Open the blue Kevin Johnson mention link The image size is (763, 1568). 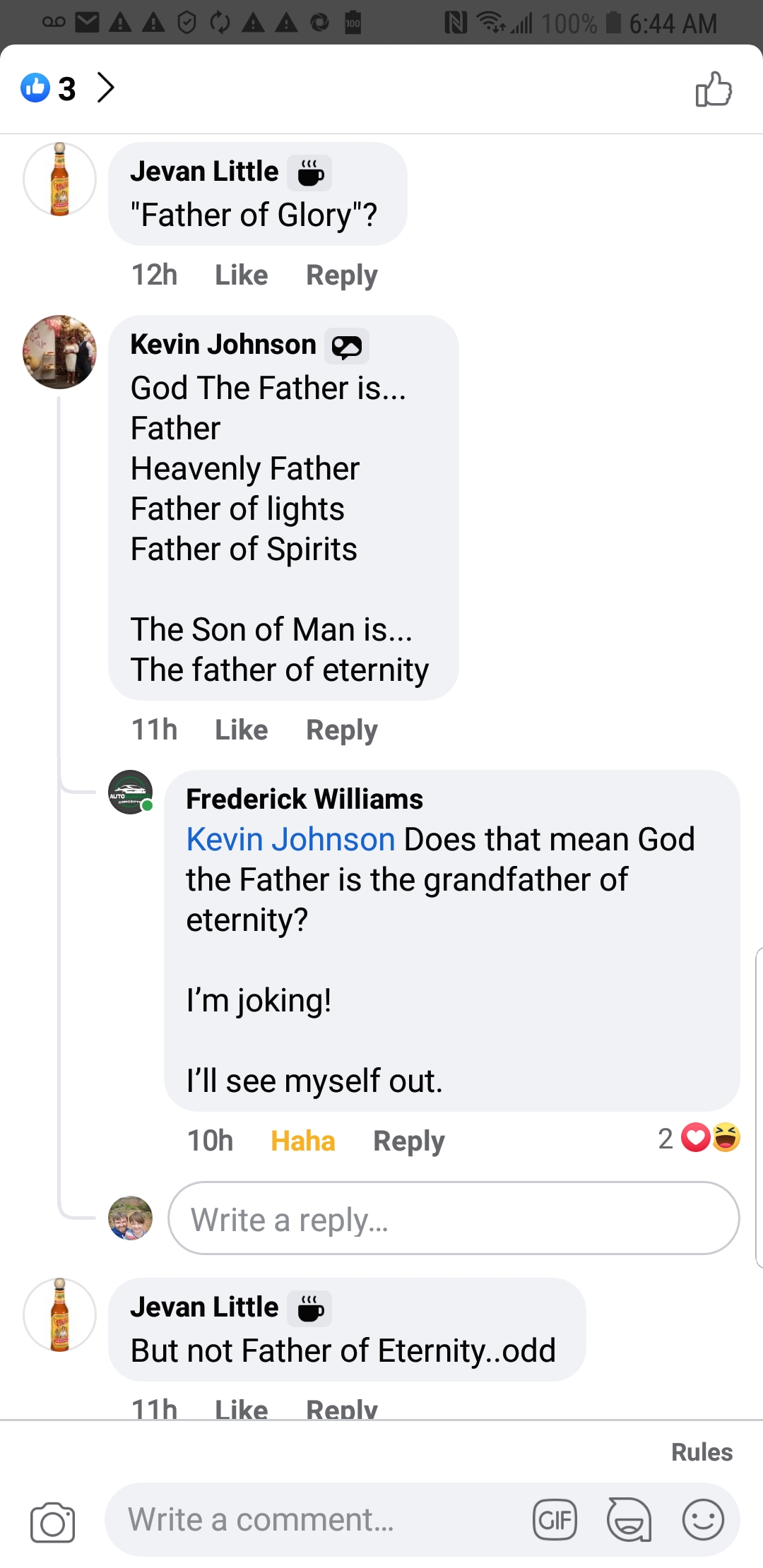[x=290, y=839]
